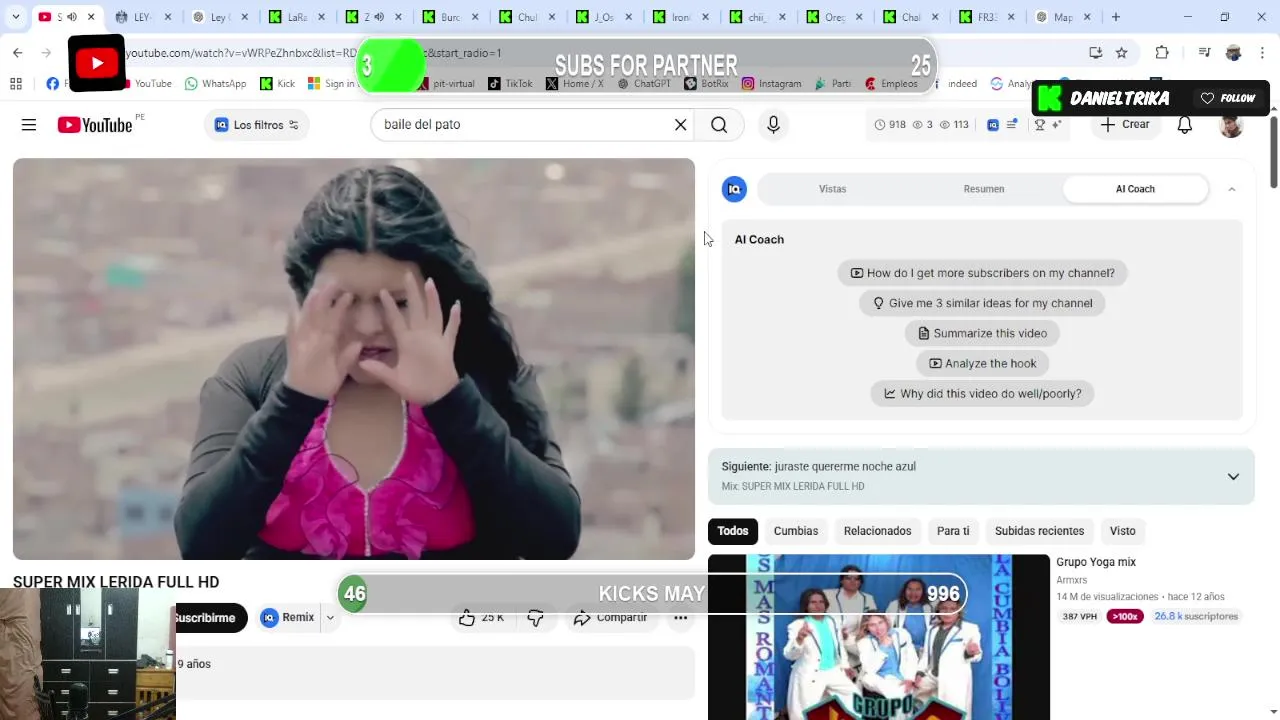Open the browser profile avatar in toolbar
The image size is (1280, 720).
(x=1233, y=53)
